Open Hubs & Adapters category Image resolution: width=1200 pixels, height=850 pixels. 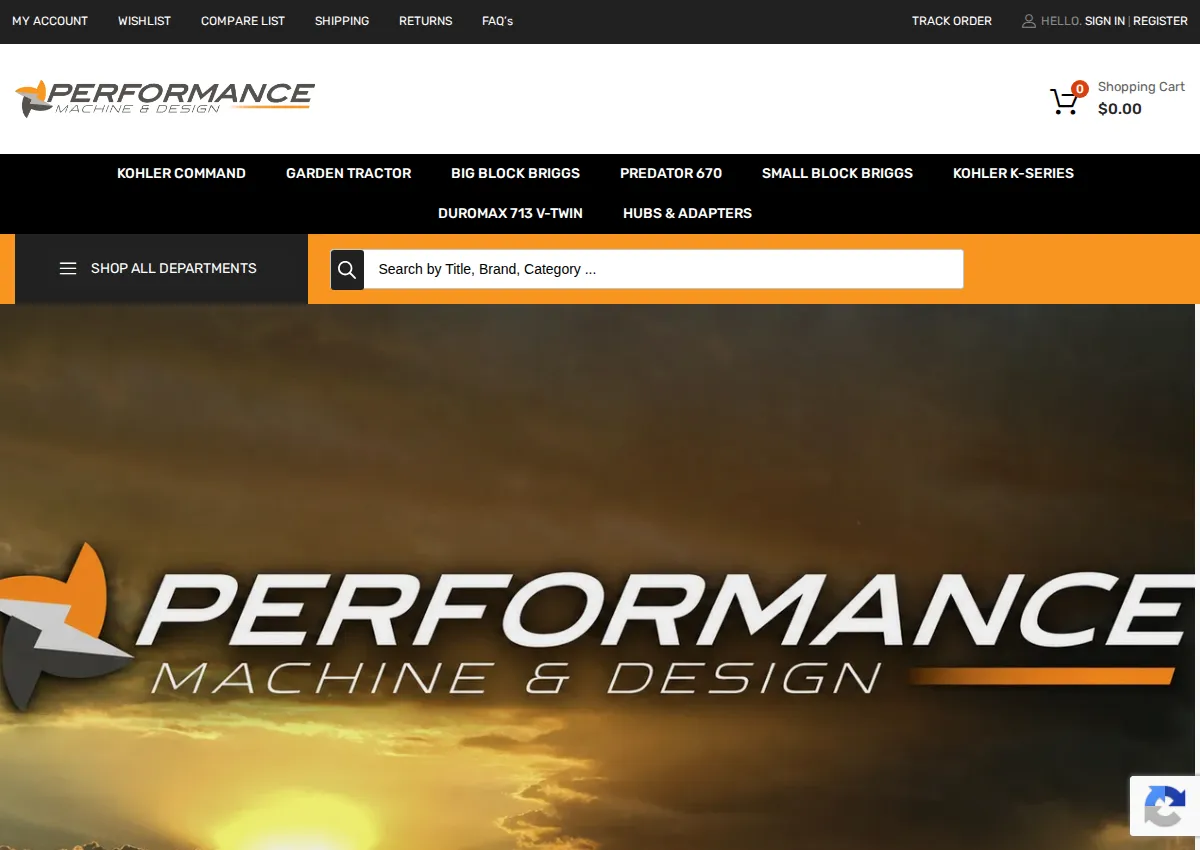point(687,213)
